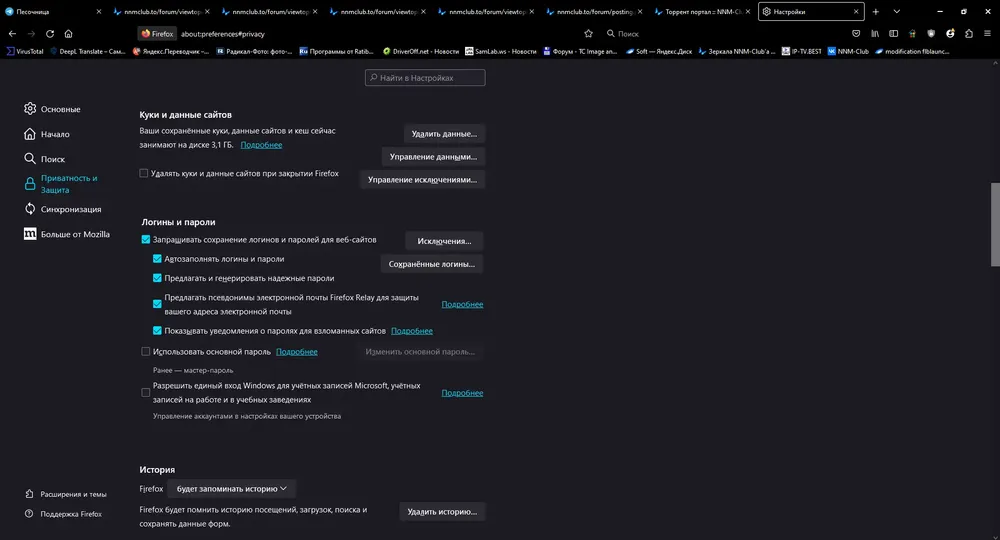The image size is (1000, 540).
Task: Open Подробнее link for breached passwords
Action: [x=411, y=330]
